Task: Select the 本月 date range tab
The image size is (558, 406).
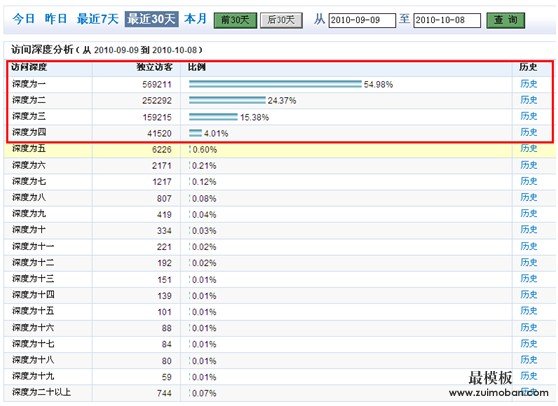Action: (x=195, y=19)
